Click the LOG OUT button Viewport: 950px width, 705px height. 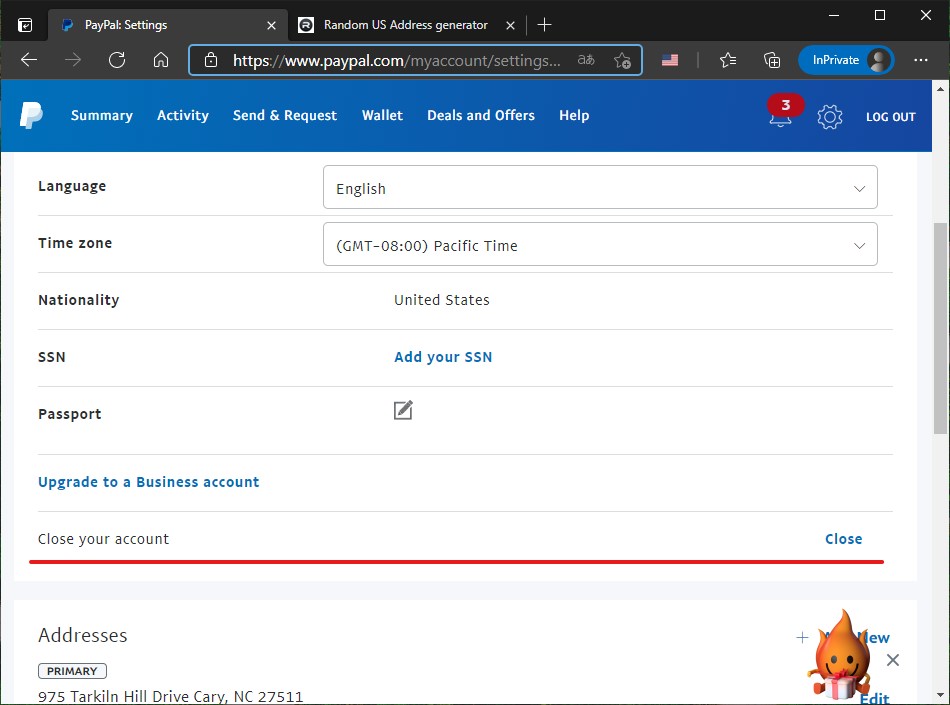890,117
